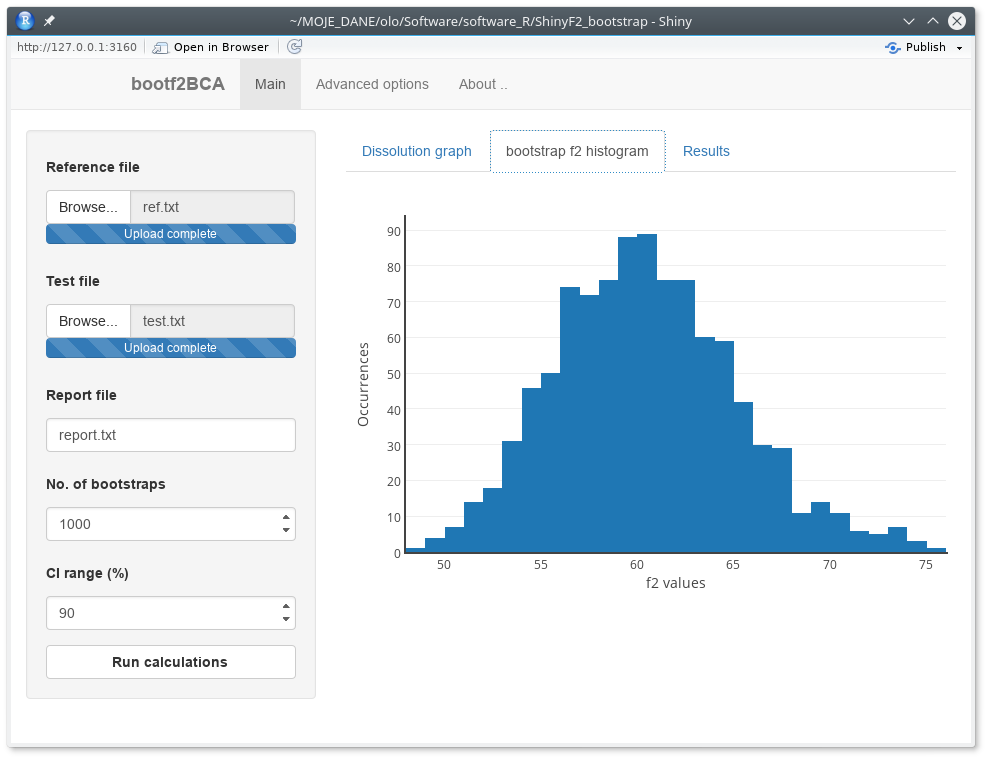This screenshot has width=988, height=760.
Task: Click Open in Browser
Action: pos(211,47)
